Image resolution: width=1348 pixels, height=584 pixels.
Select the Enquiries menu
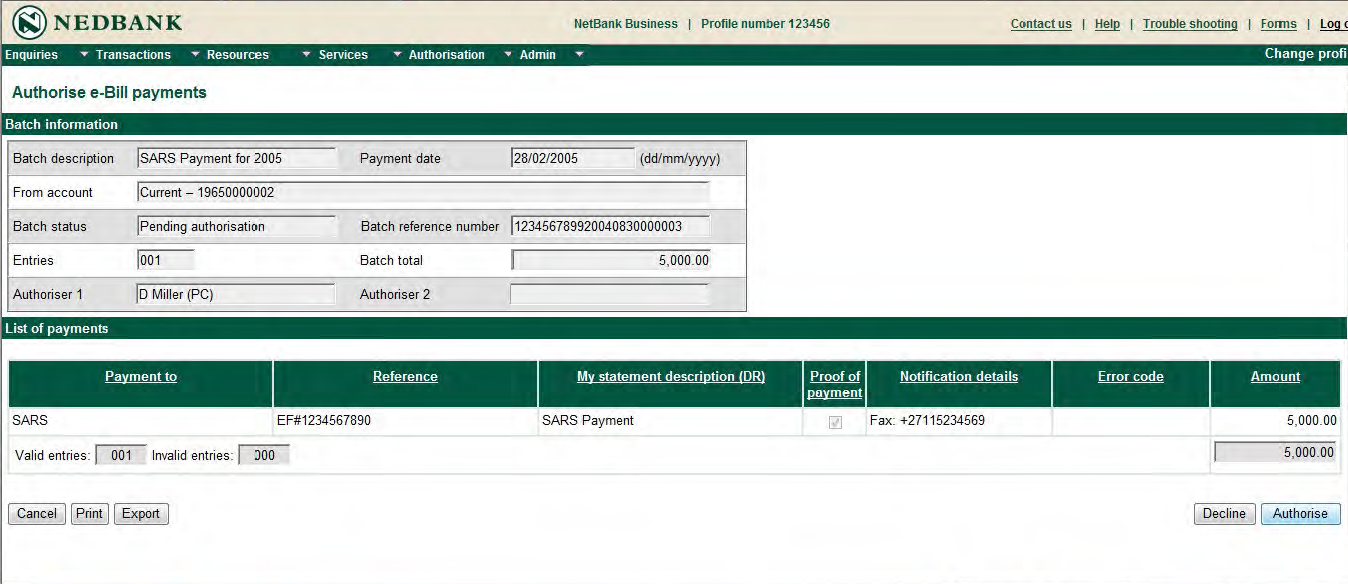[x=30, y=55]
